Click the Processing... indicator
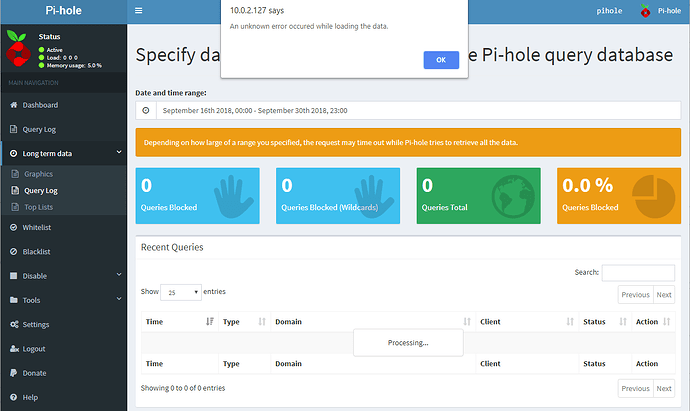Screen dimensions: 690x411 click(408, 343)
